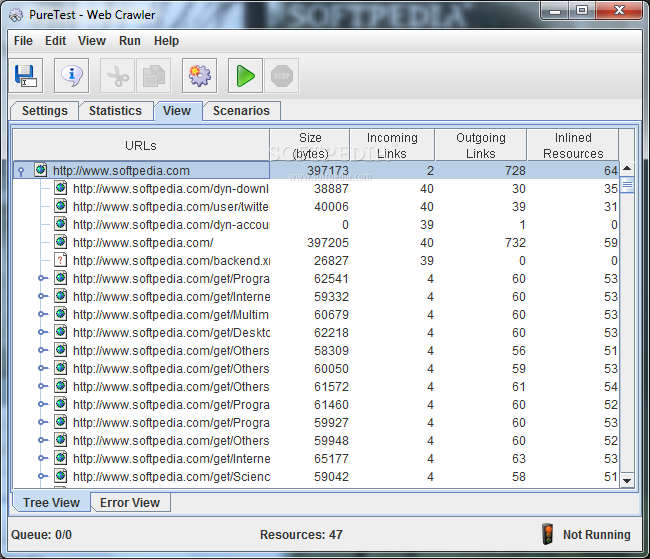650x559 pixels.
Task: Click the Stop sign icon
Action: click(281, 76)
